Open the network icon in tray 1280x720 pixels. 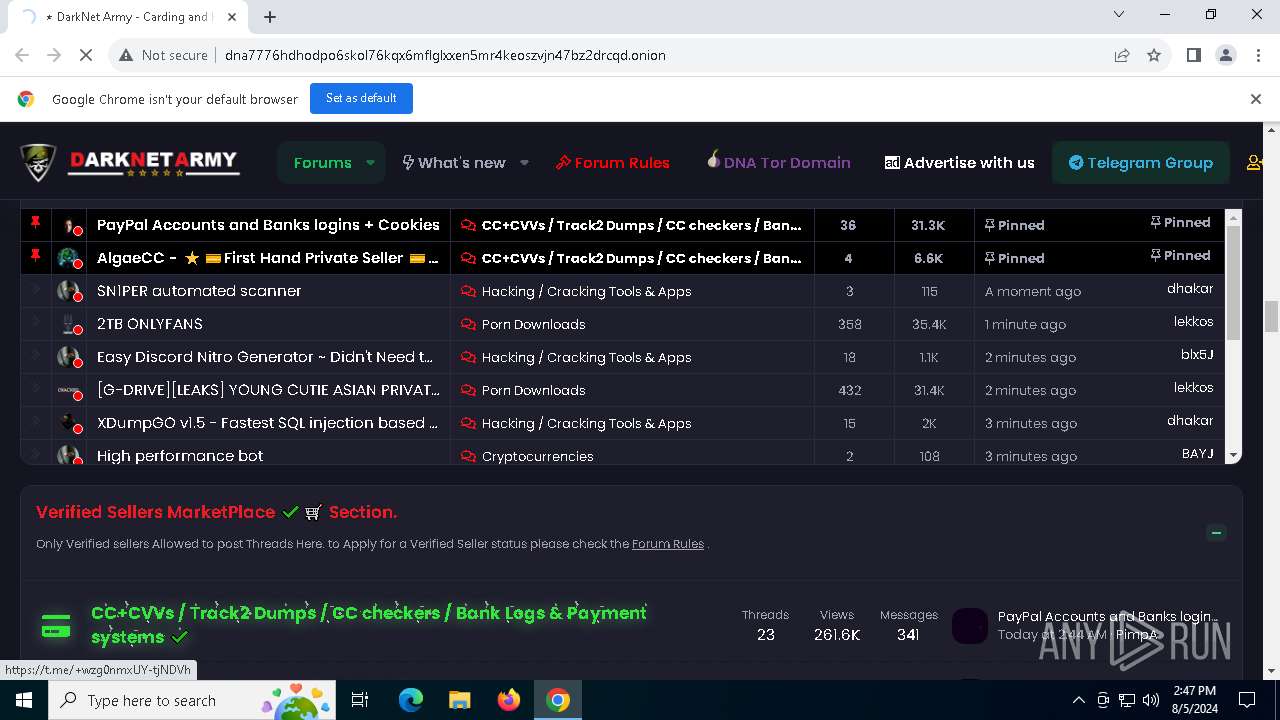click(1127, 700)
